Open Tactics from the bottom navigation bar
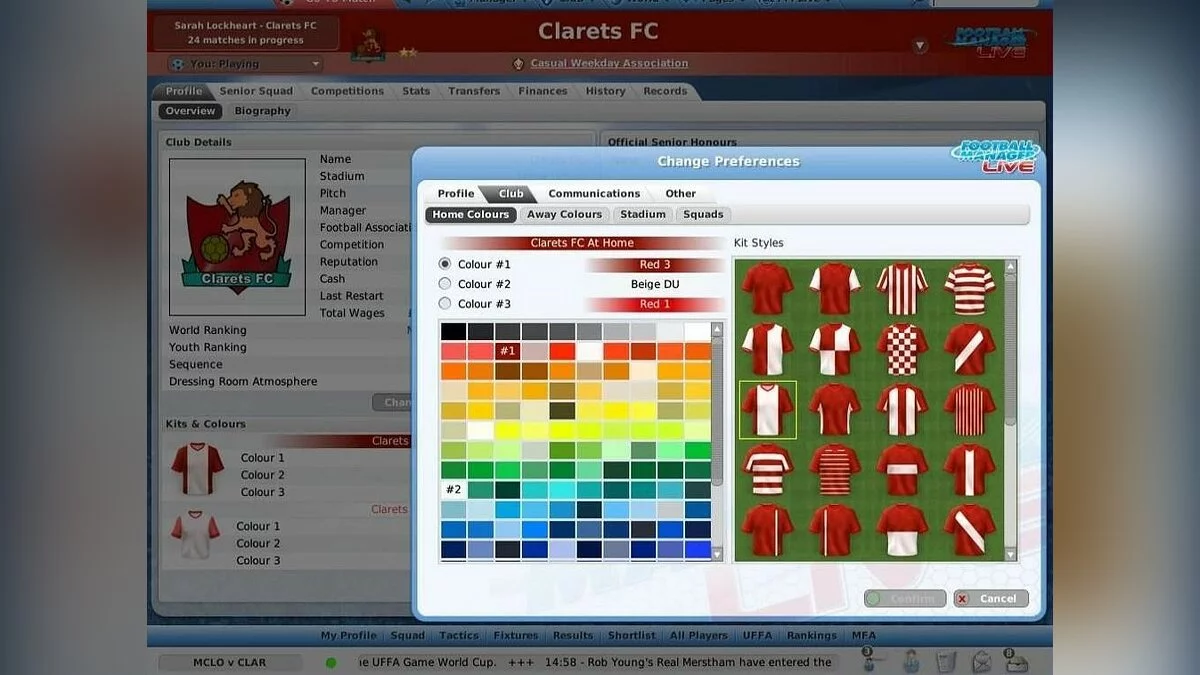Screen dimensions: 1200x675 [459, 635]
